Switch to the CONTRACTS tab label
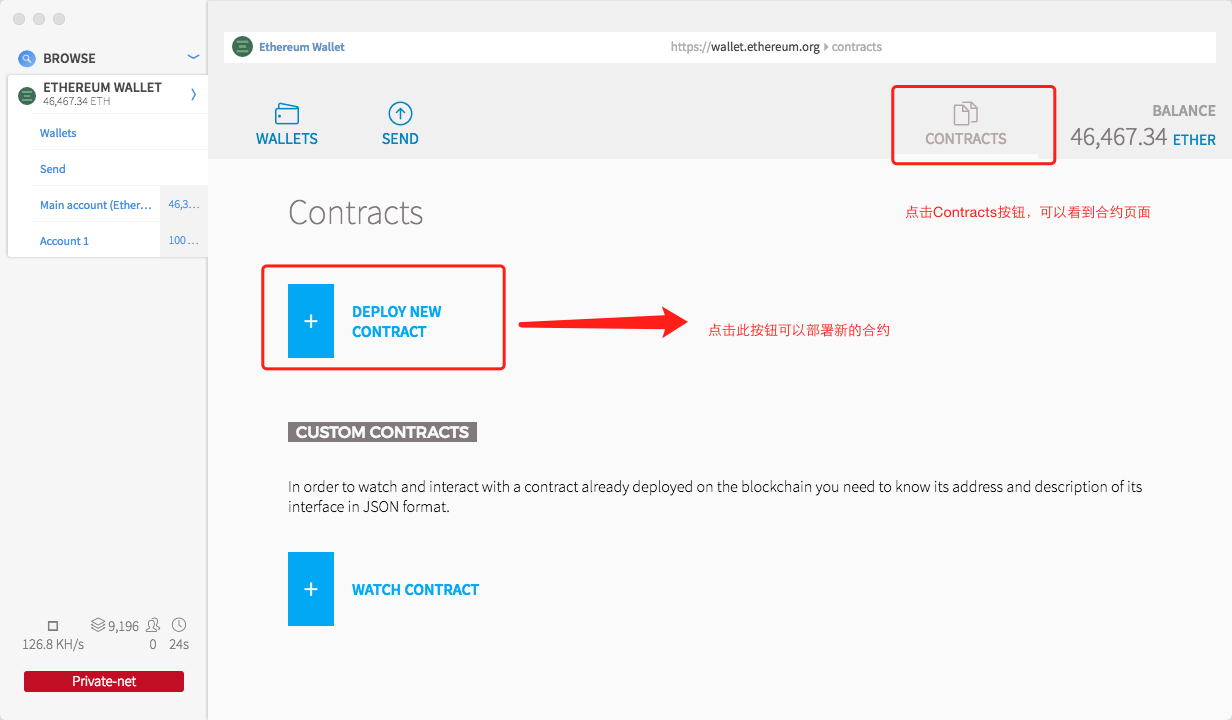 point(966,139)
